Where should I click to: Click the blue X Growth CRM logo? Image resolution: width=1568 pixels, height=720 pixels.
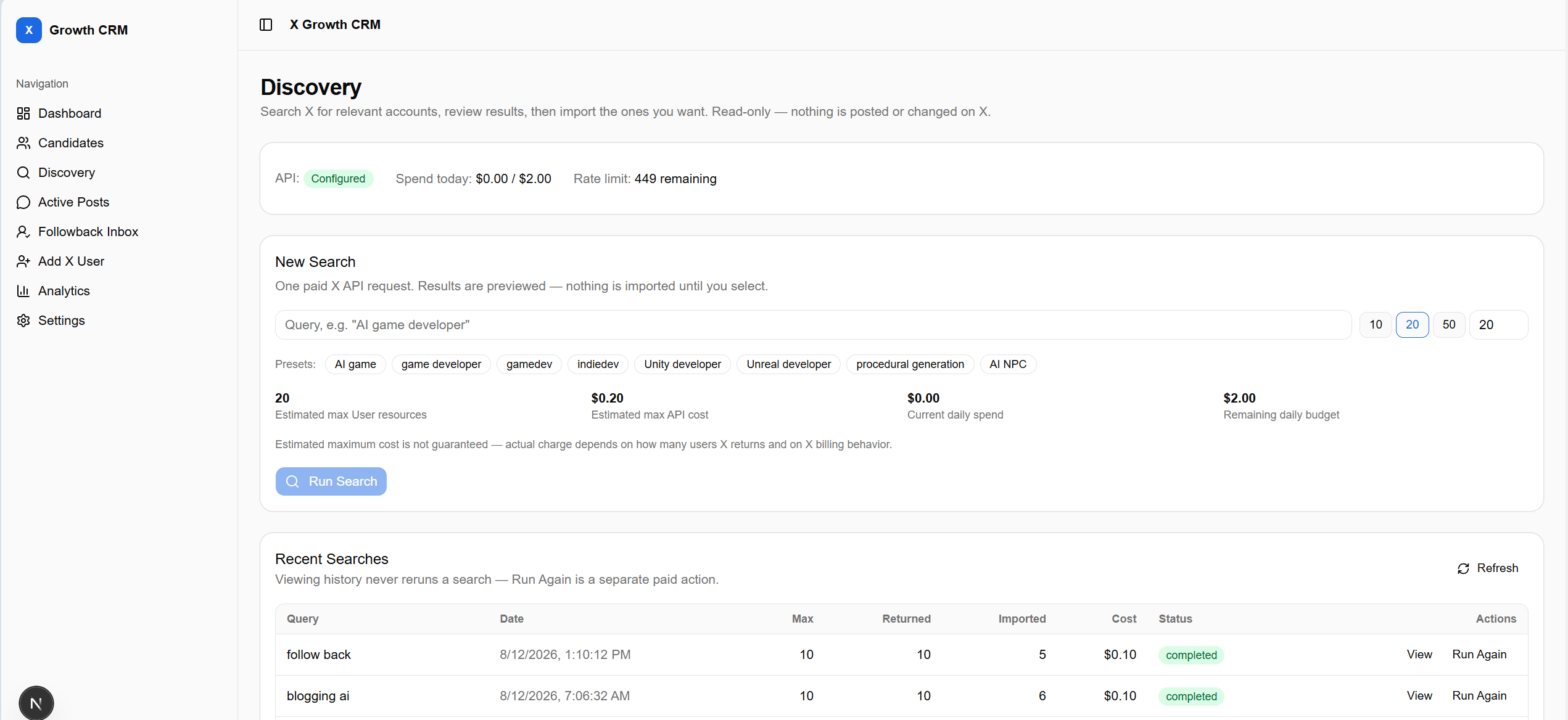(29, 30)
